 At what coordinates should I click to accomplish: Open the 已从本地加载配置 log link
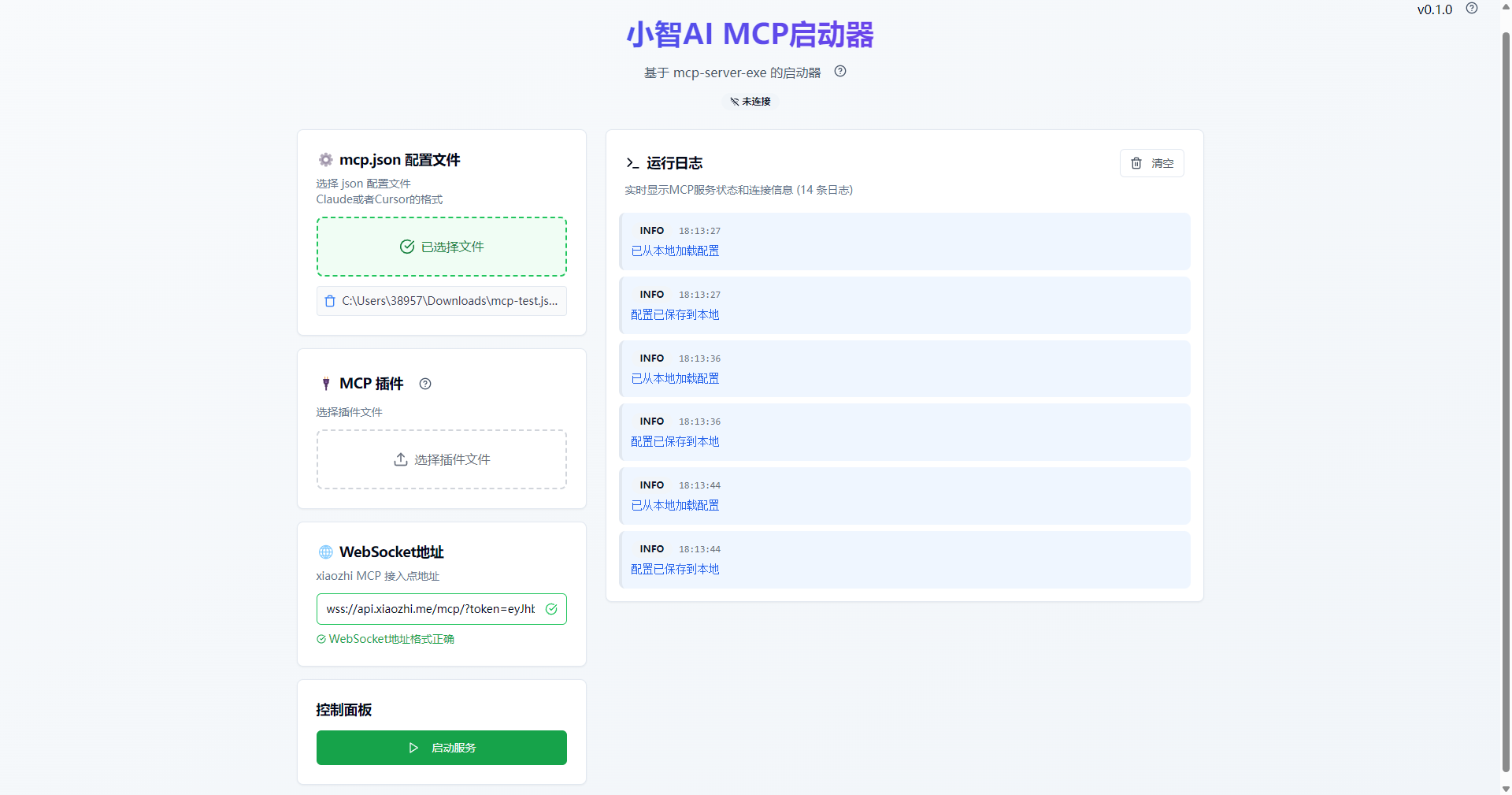674,251
